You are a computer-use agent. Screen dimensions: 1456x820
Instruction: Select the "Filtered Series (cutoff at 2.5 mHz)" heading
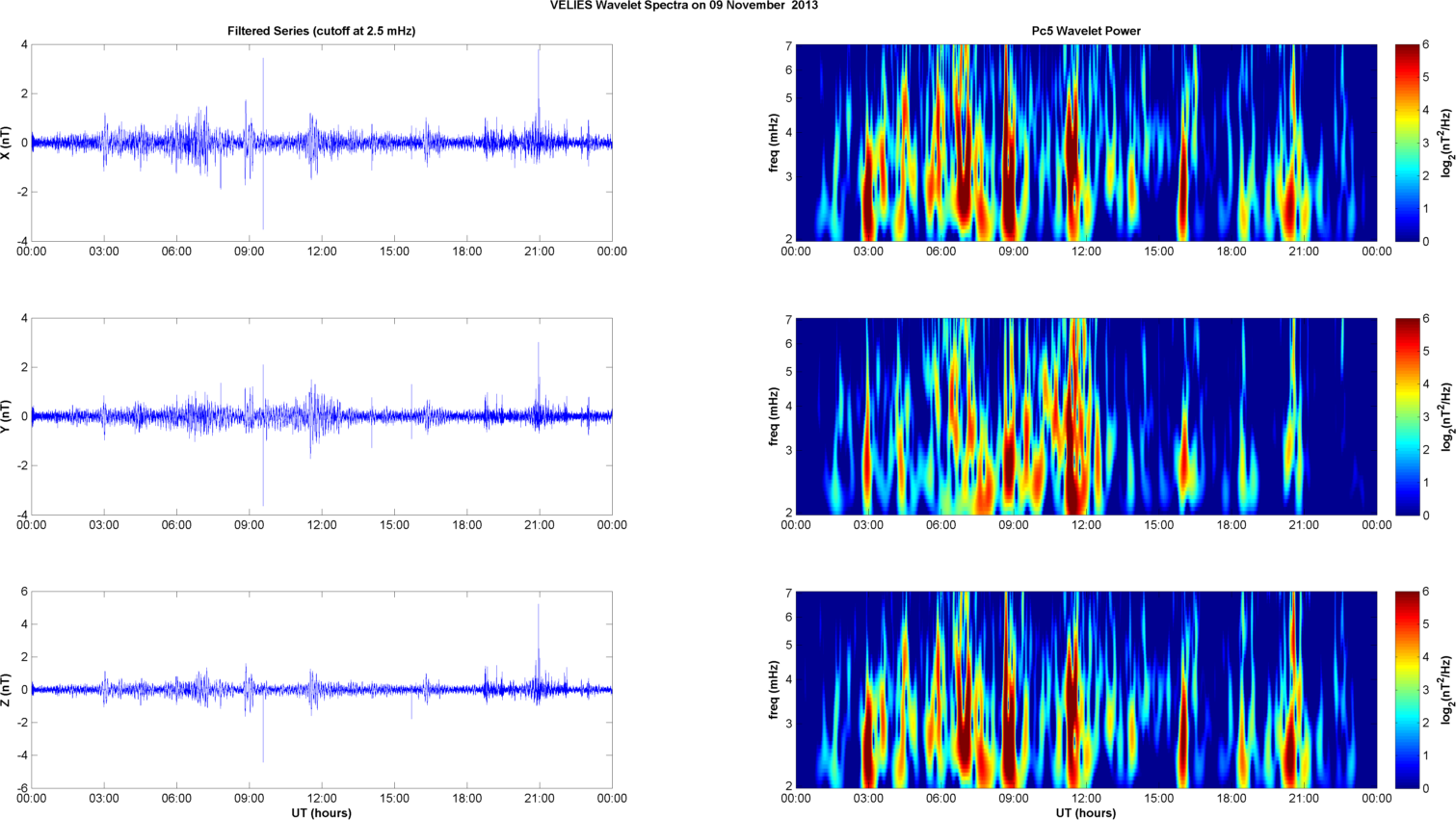coord(322,31)
